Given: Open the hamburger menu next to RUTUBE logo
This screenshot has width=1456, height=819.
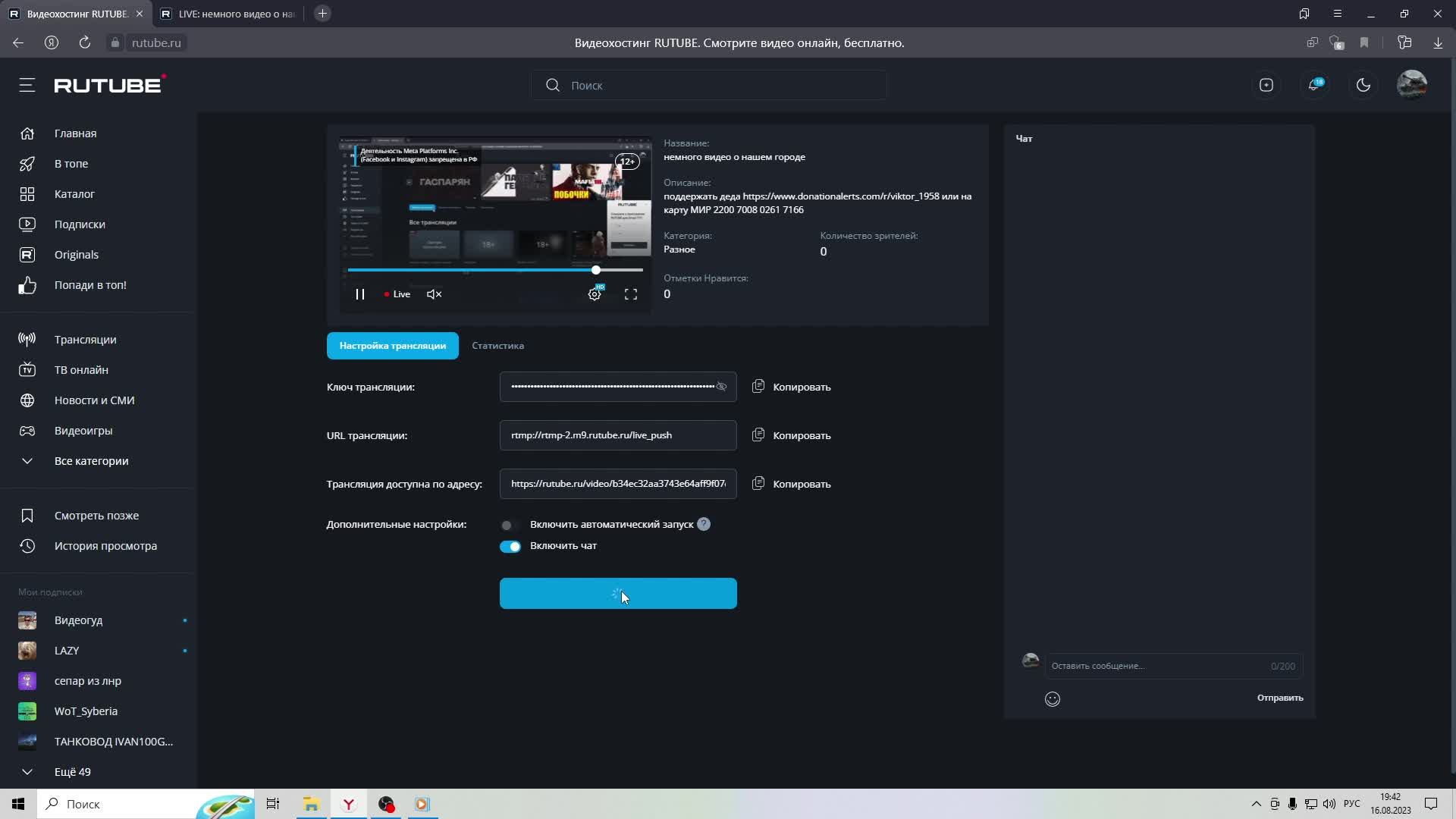Looking at the screenshot, I should tap(27, 85).
